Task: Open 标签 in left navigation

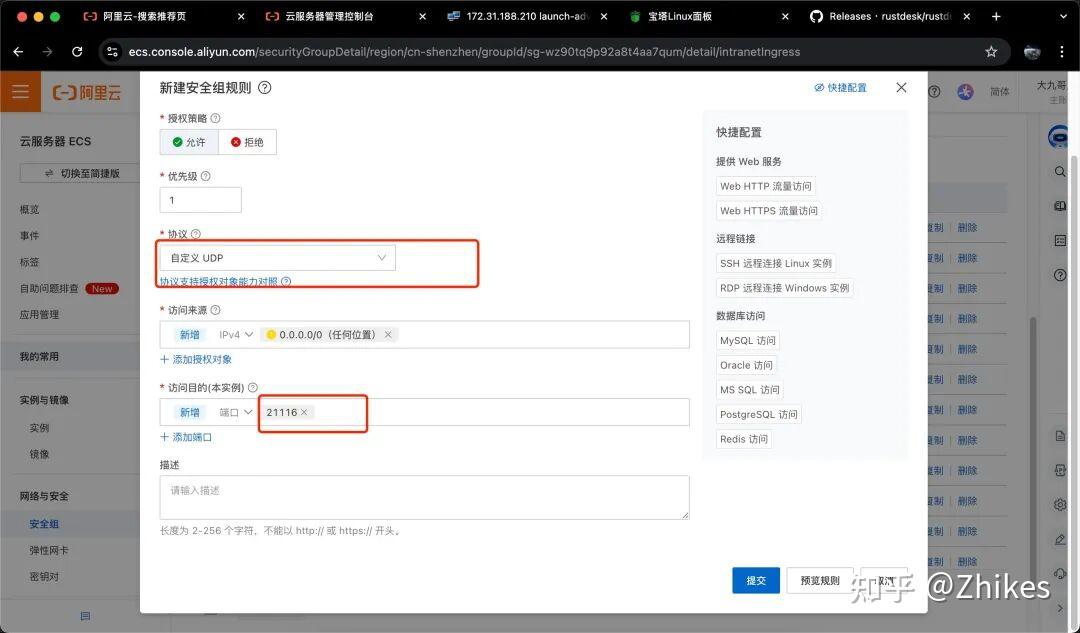Action: pos(30,262)
